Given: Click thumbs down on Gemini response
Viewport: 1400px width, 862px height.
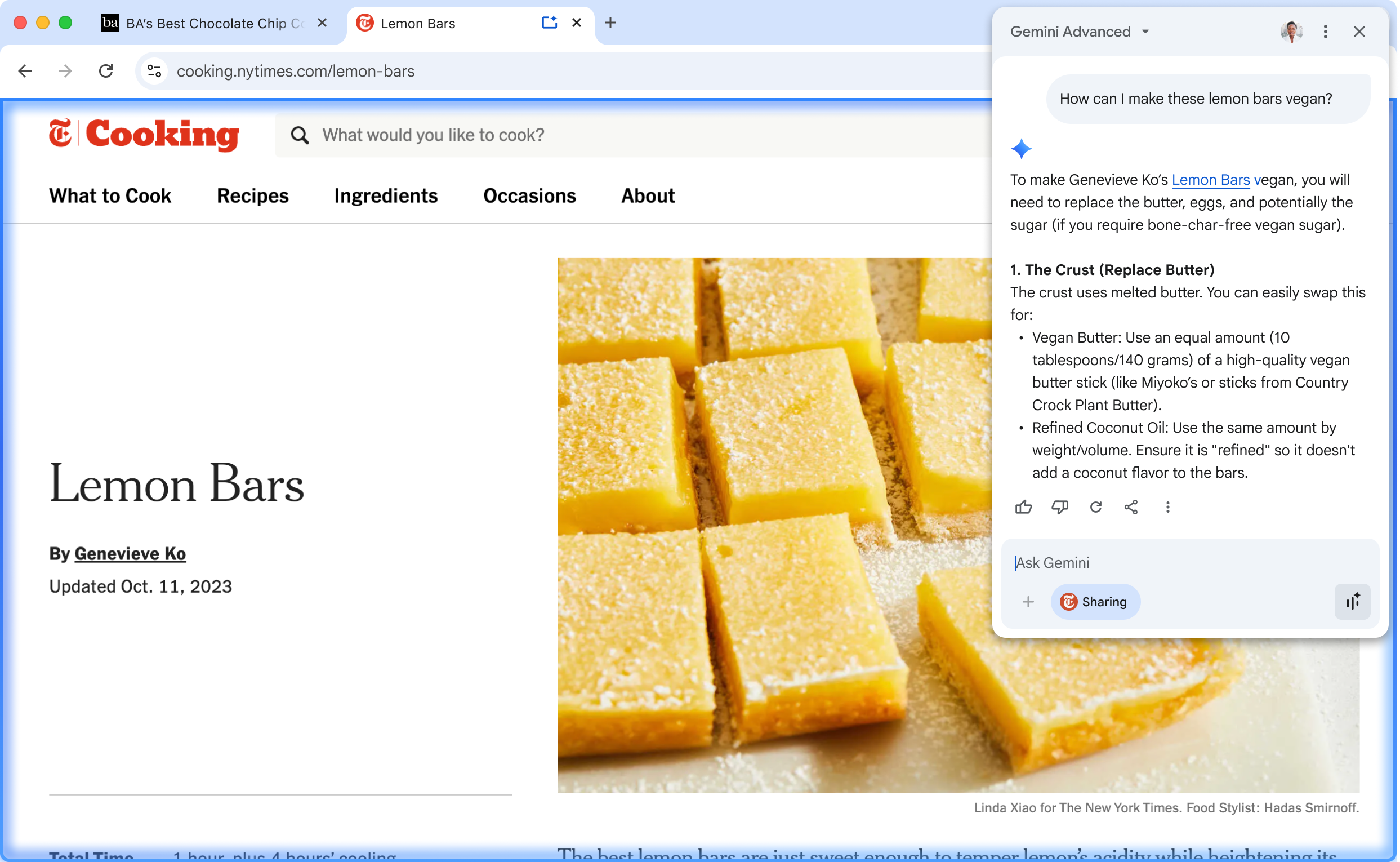Looking at the screenshot, I should point(1059,507).
